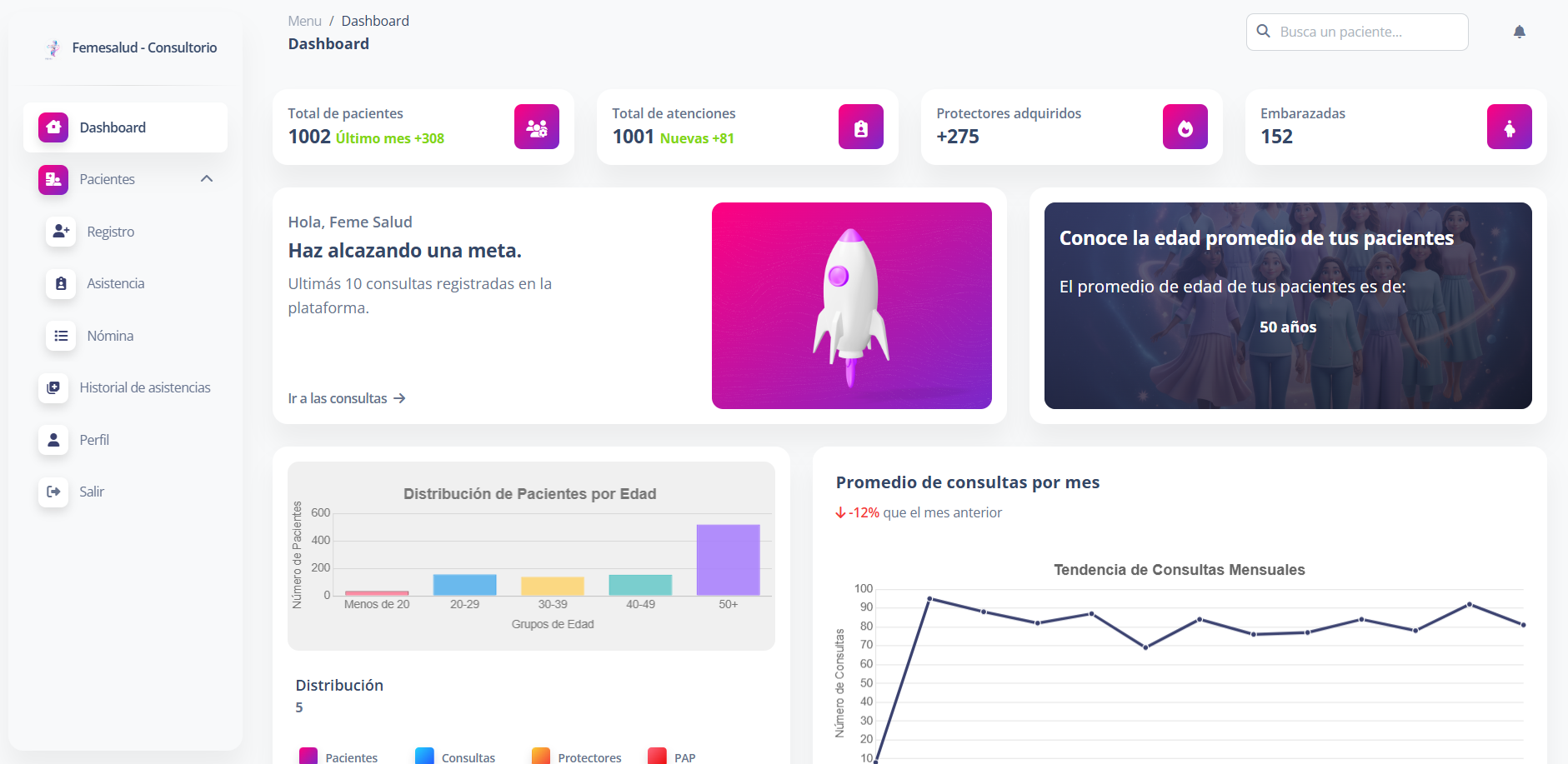Click the Pacientes legend color swatch
The height and width of the screenshot is (764, 1568).
(x=308, y=757)
